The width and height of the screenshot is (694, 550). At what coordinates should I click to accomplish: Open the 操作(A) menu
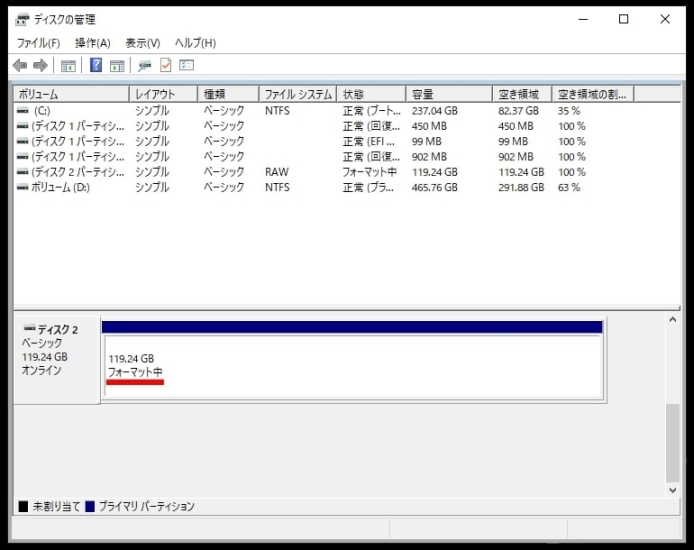pyautogui.click(x=93, y=43)
